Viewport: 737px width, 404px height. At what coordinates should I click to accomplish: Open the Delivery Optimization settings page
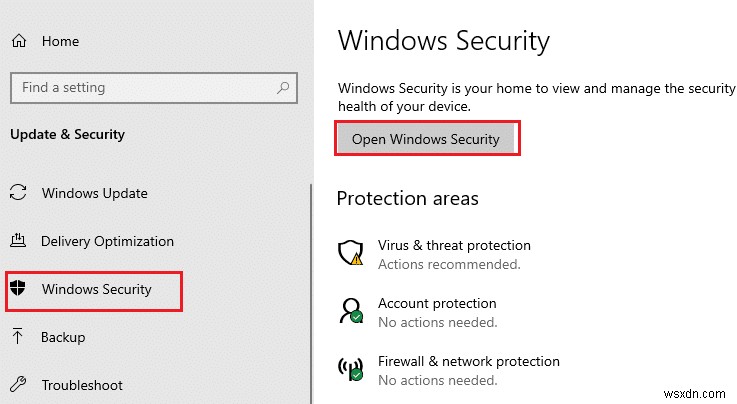(107, 241)
